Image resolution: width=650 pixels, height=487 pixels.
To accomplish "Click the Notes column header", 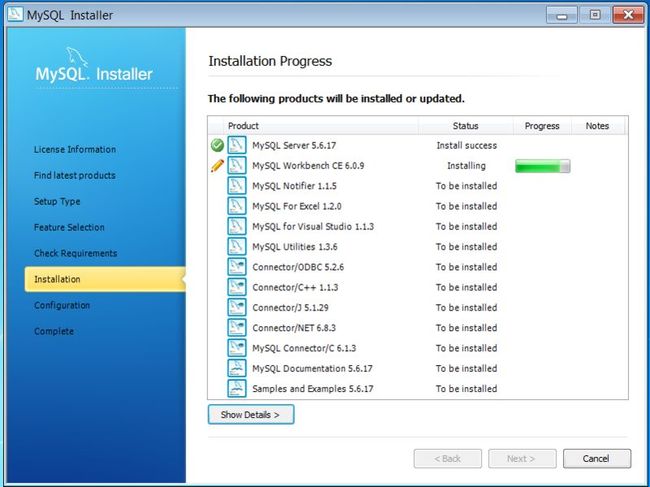I will click(x=597, y=126).
